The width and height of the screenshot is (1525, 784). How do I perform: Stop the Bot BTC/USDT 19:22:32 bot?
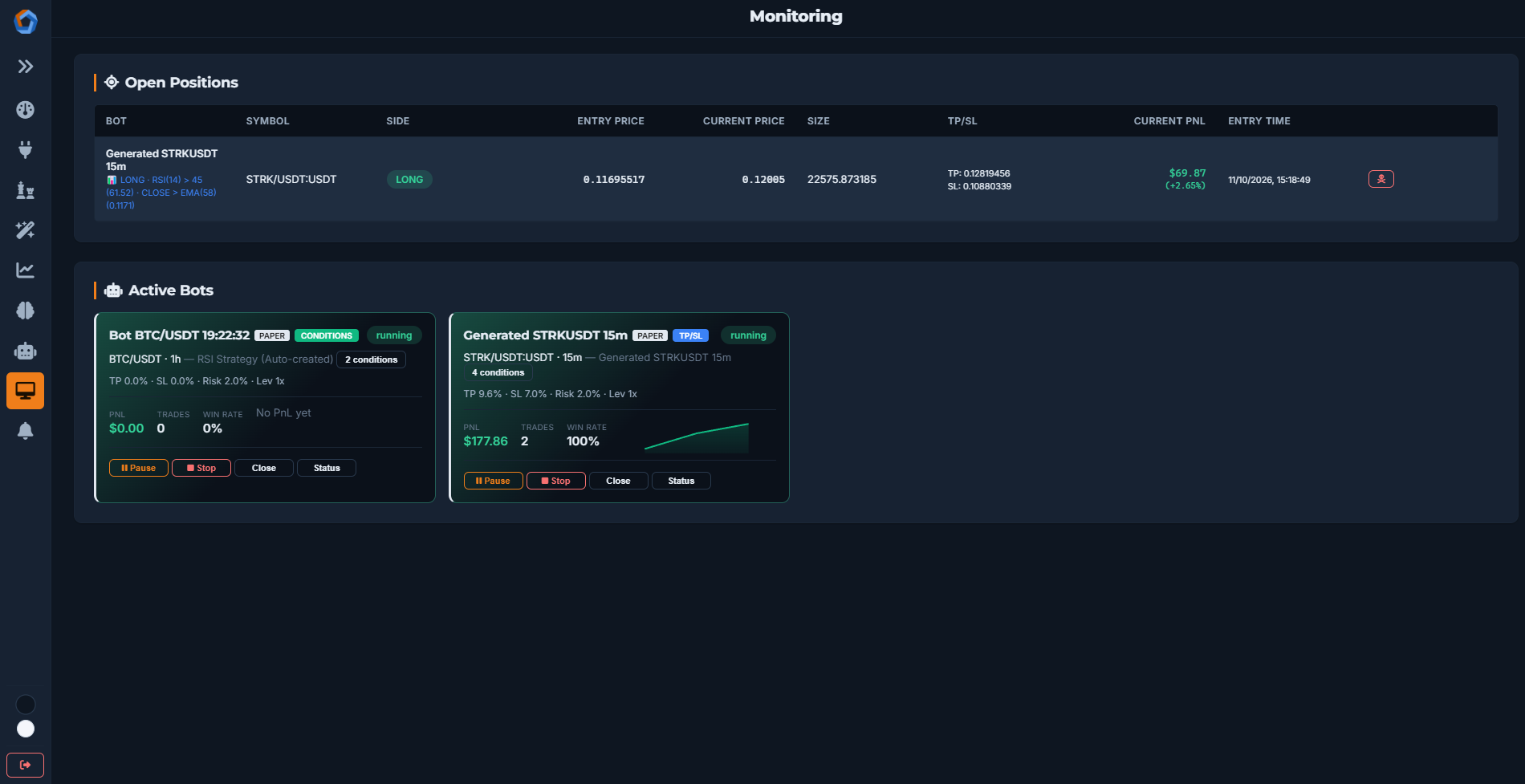tap(201, 468)
